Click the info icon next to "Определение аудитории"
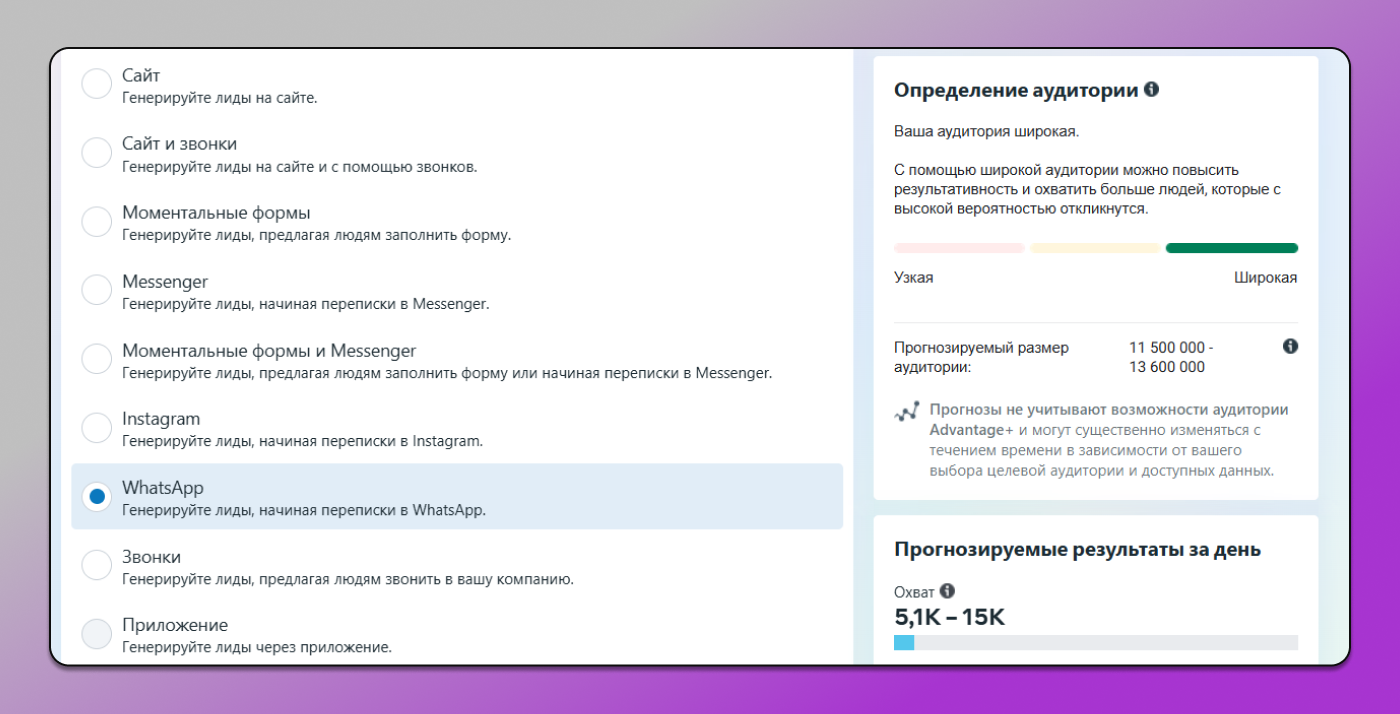 [1151, 89]
